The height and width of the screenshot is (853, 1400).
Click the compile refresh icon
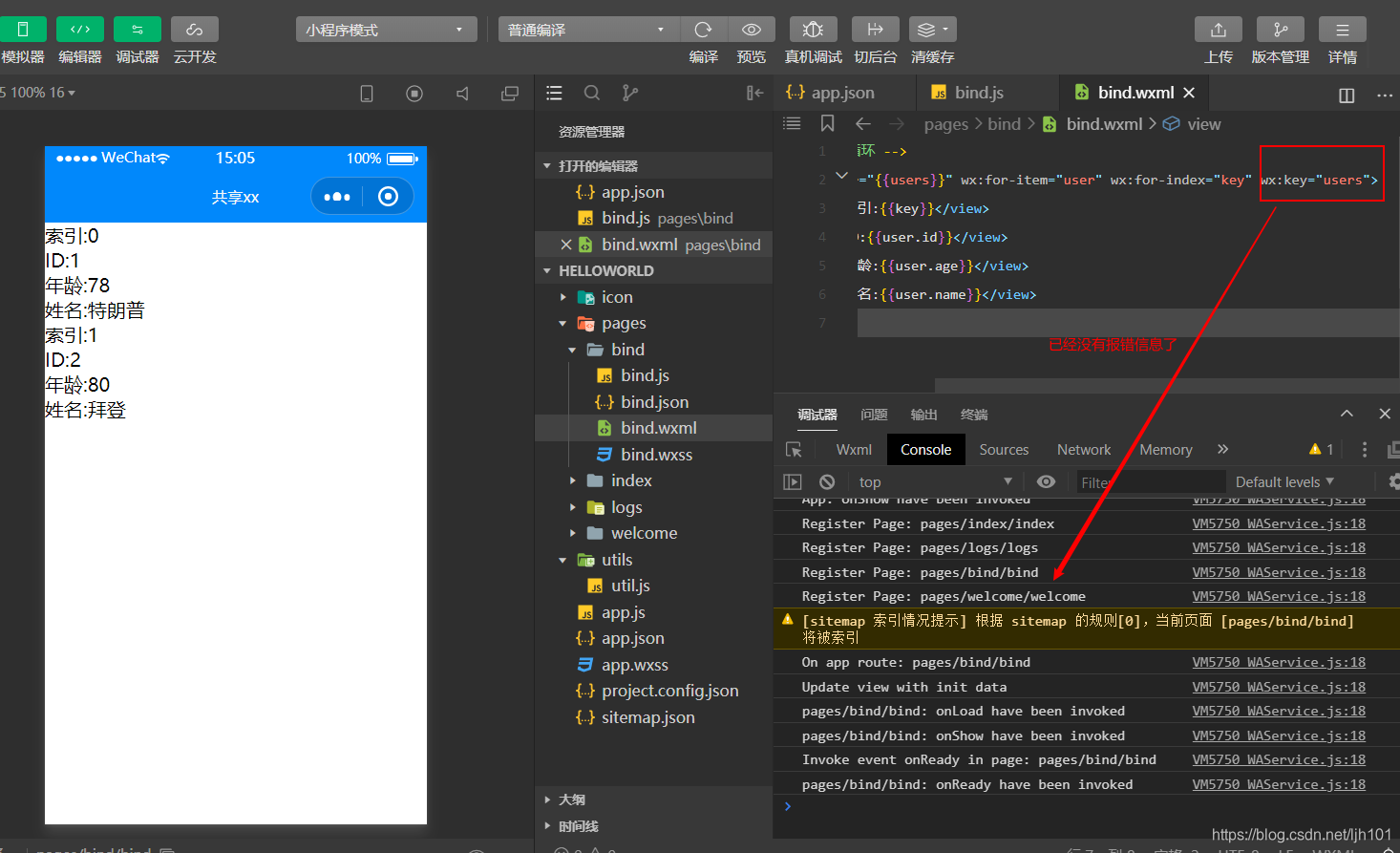(704, 30)
